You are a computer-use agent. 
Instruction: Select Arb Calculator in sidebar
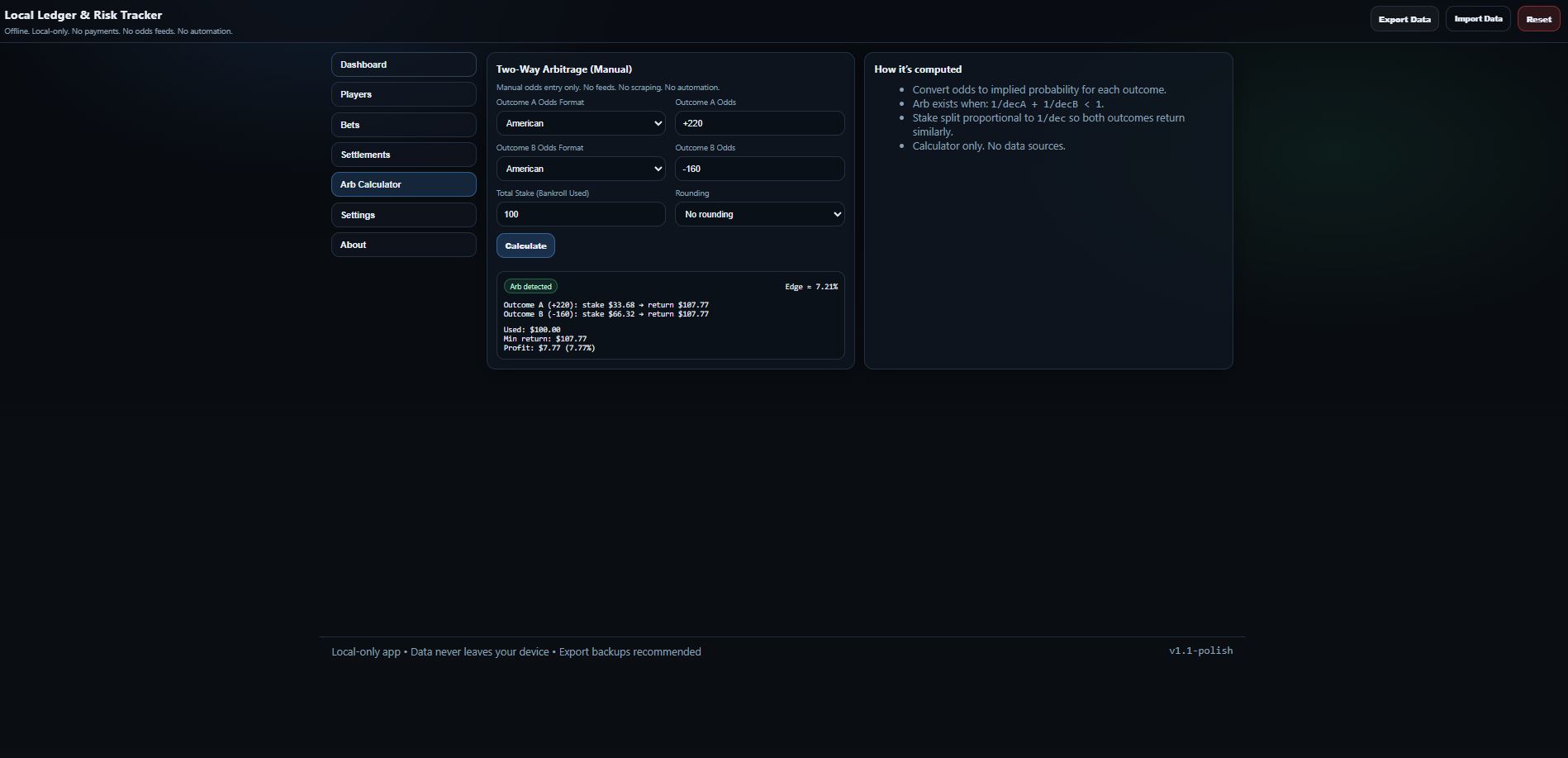click(x=403, y=184)
